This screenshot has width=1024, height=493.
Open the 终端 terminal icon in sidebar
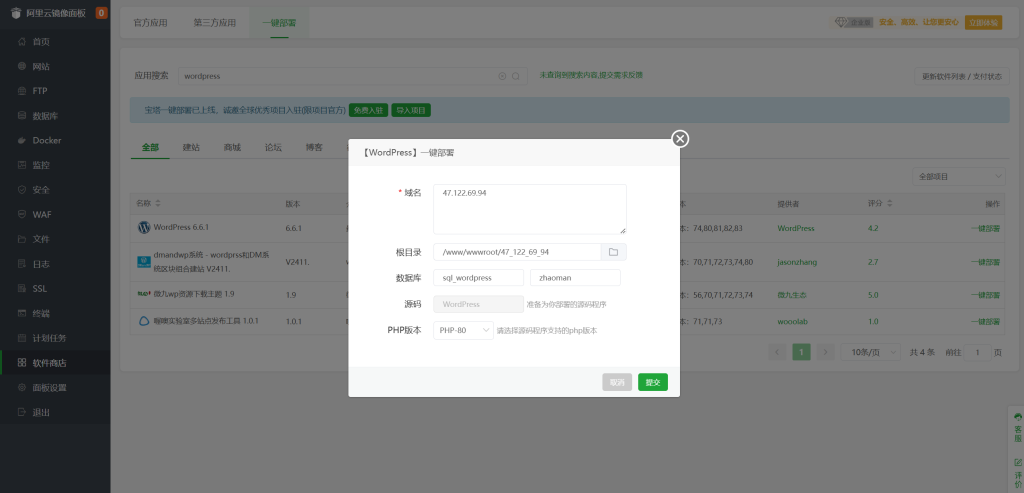pos(22,313)
